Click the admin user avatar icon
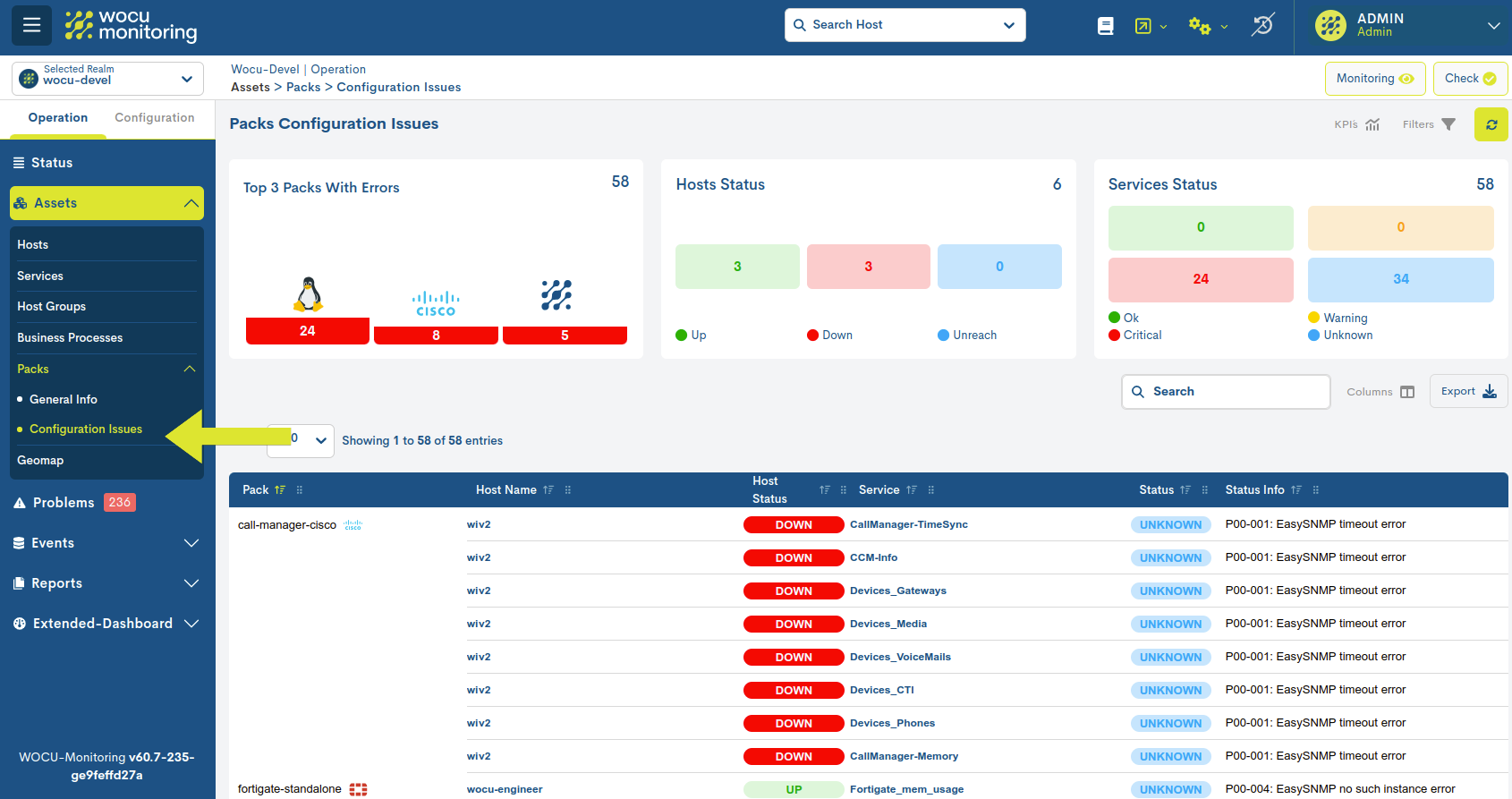Image resolution: width=1512 pixels, height=799 pixels. point(1330,26)
